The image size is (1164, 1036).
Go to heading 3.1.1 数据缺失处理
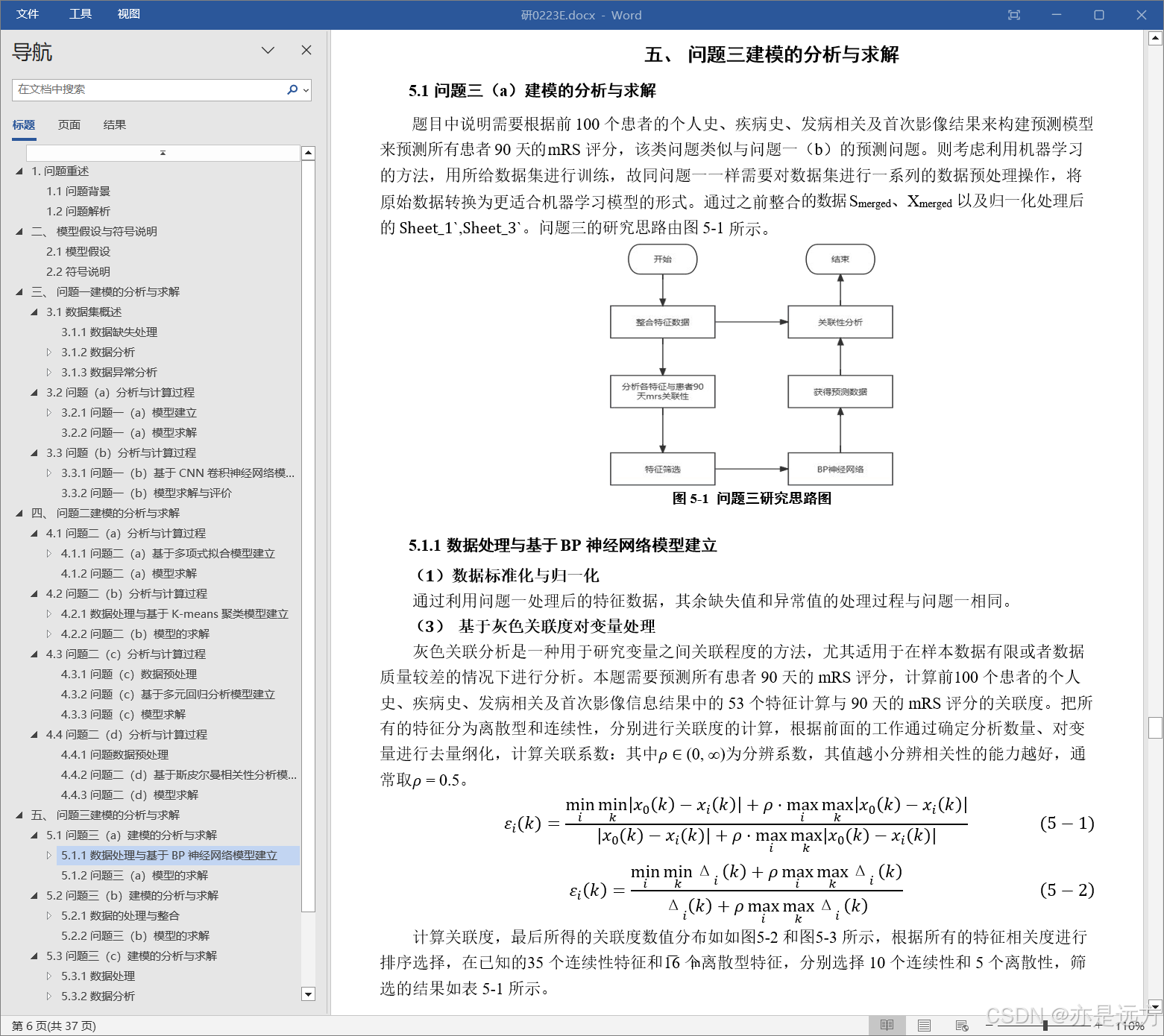tap(110, 332)
